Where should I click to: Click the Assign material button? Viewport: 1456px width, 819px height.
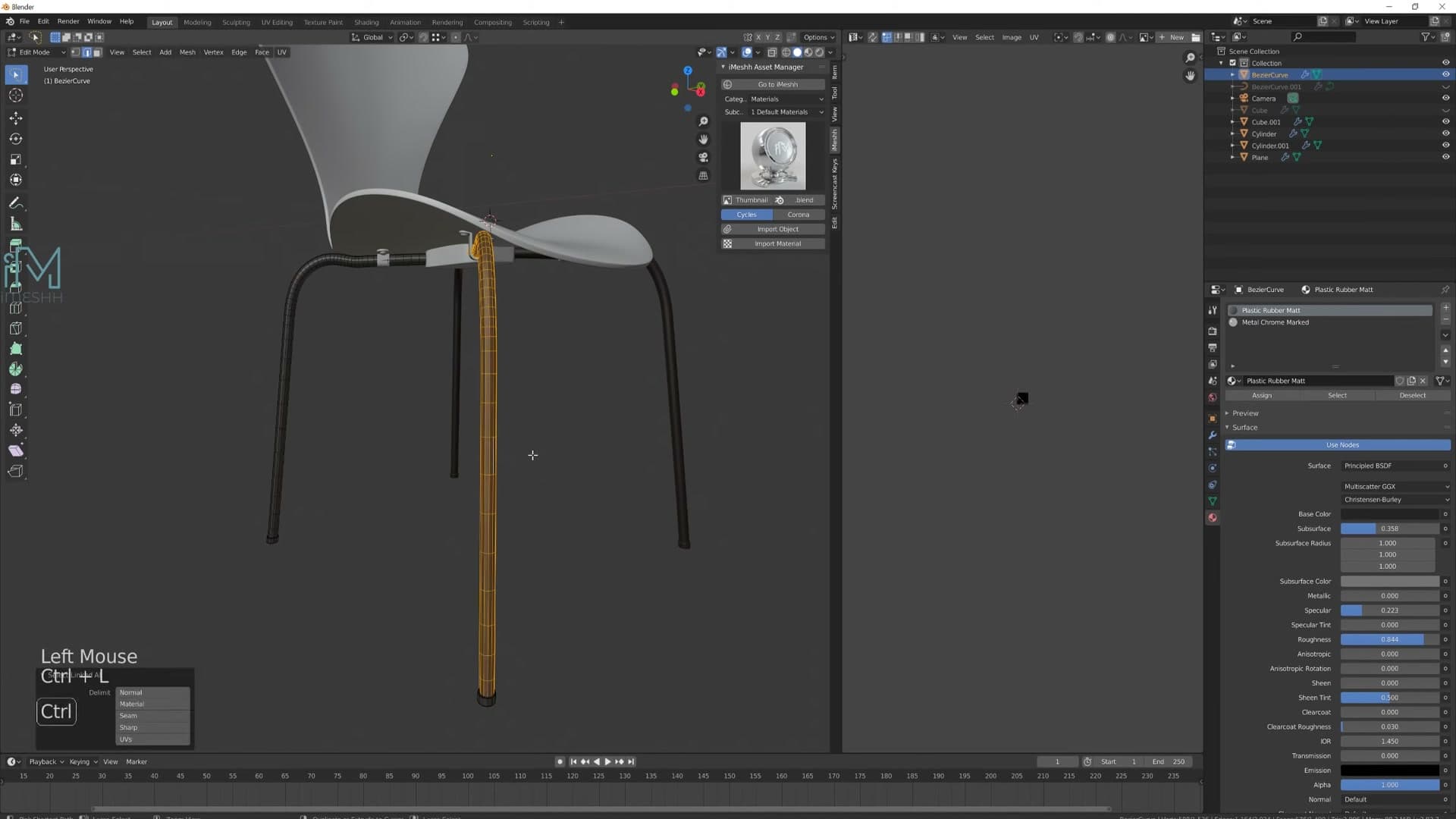click(x=1262, y=395)
